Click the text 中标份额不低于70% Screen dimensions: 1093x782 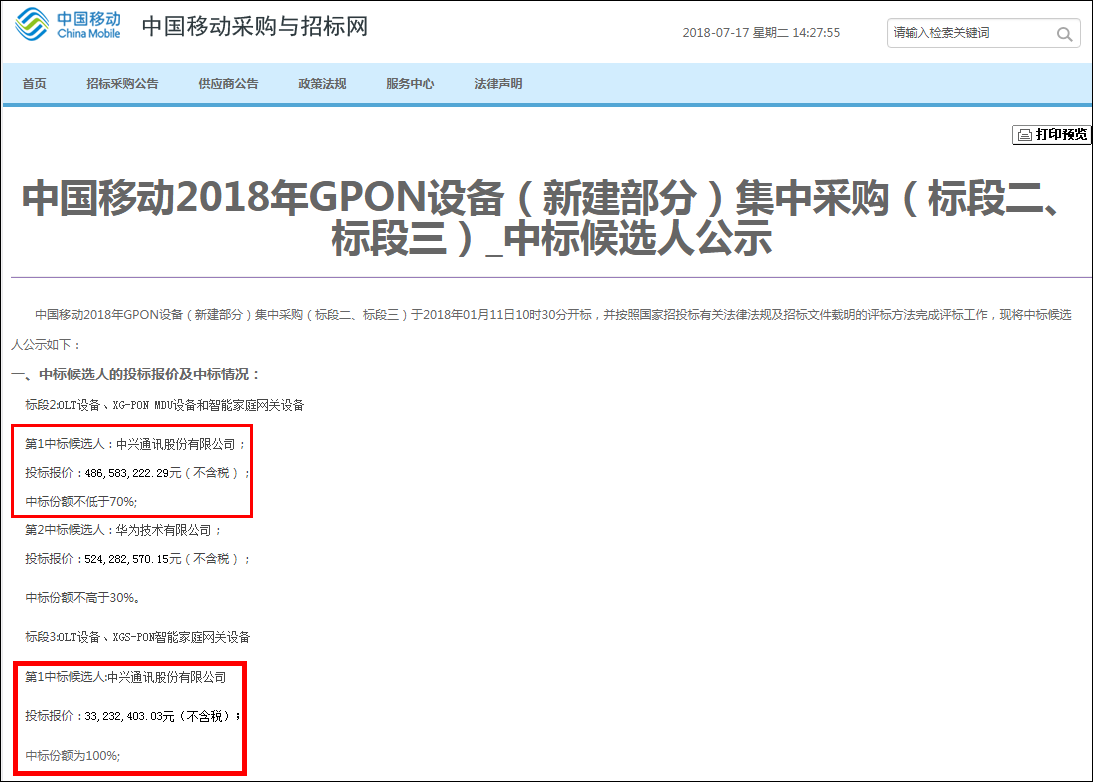82,501
